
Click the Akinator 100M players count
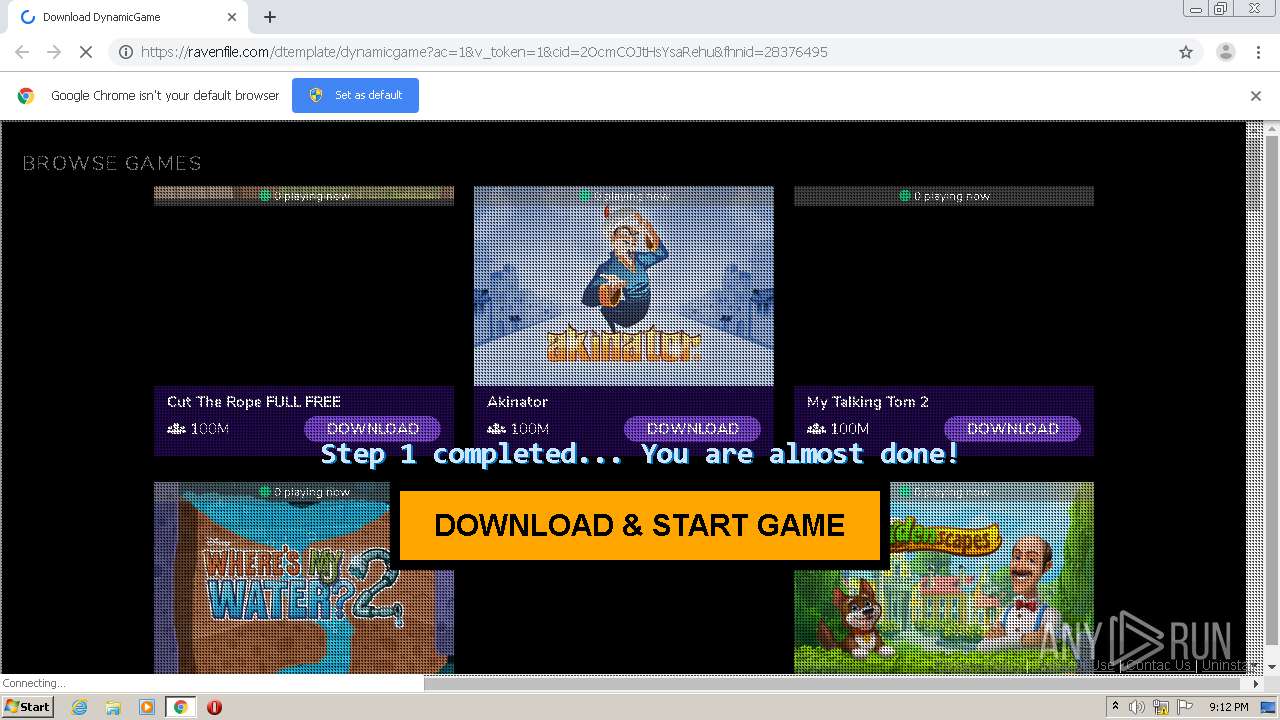point(518,429)
